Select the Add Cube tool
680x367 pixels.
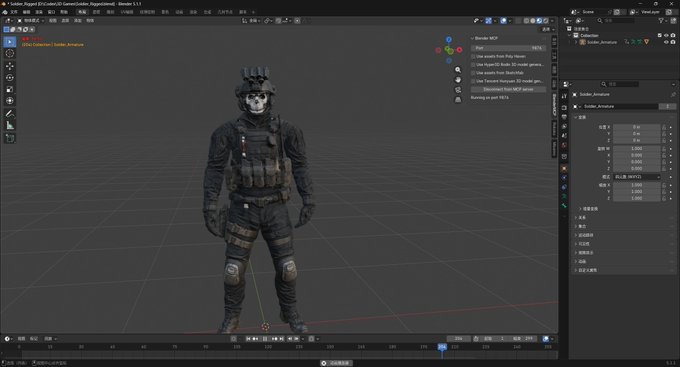tap(10, 138)
